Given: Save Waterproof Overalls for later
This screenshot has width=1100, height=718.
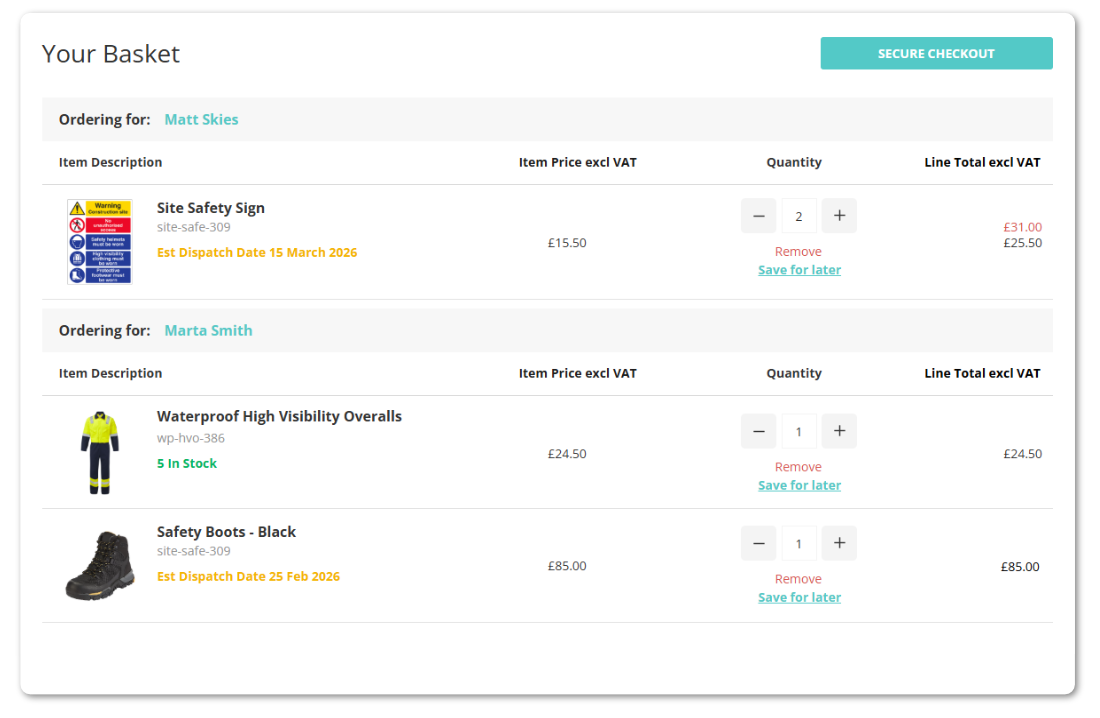Looking at the screenshot, I should click(x=799, y=485).
